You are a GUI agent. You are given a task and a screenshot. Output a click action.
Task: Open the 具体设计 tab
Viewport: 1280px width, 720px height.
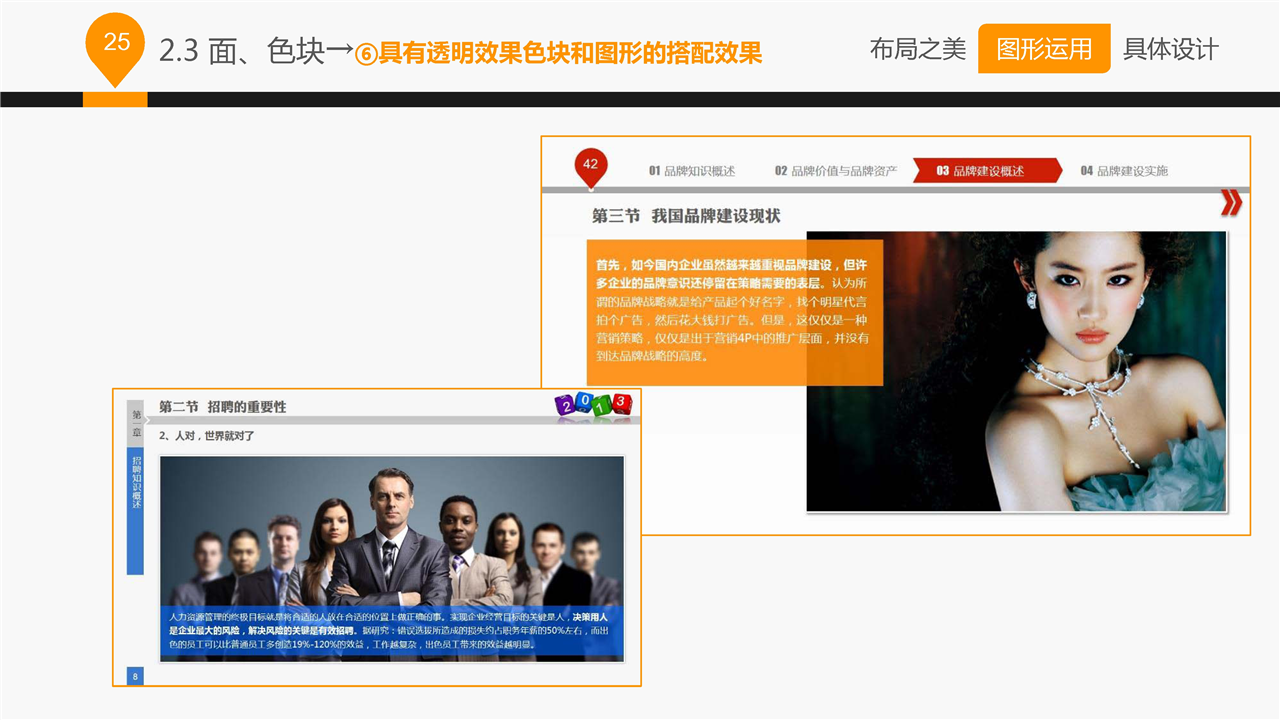tap(1170, 49)
